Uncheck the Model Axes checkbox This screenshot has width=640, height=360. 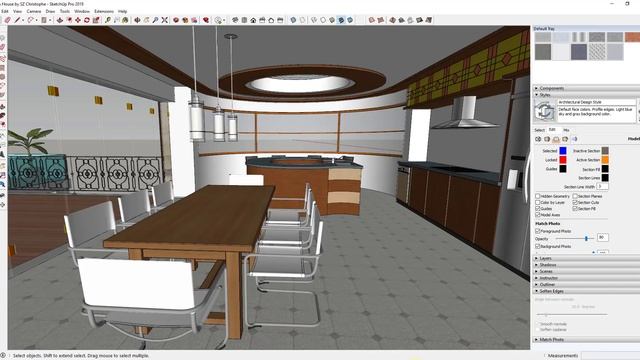click(538, 215)
